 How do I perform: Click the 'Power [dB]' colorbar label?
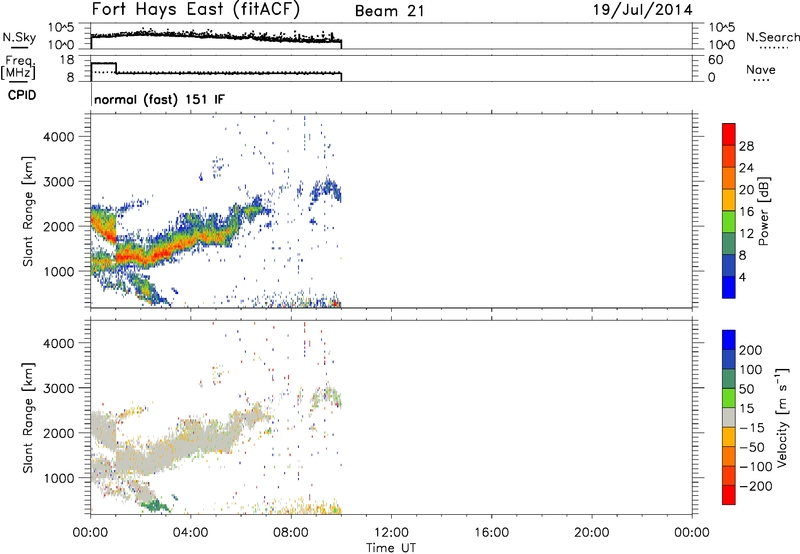point(764,211)
